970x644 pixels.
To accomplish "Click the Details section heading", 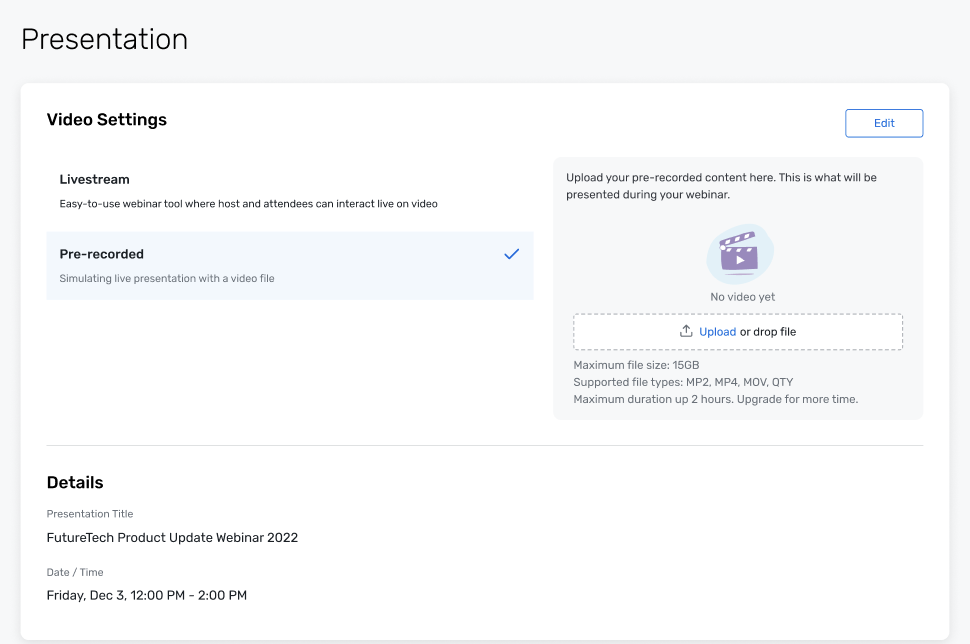I will [75, 483].
